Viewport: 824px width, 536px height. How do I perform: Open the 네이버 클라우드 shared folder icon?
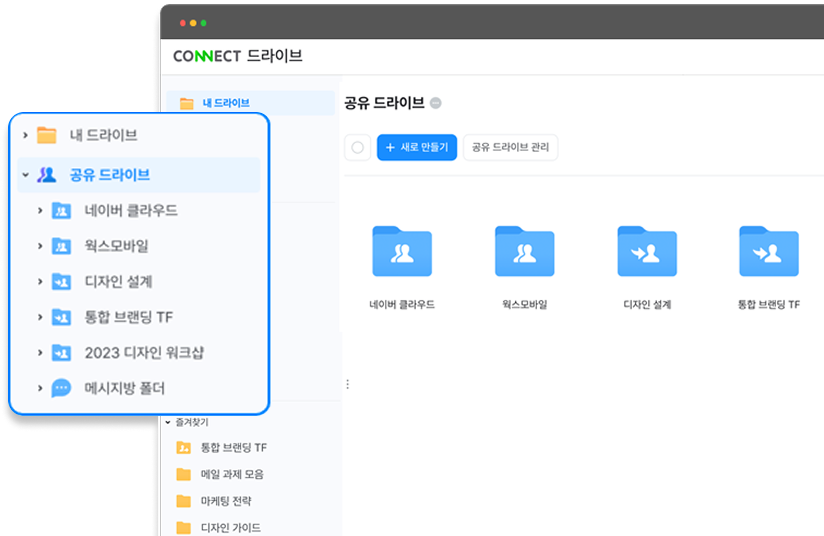pyautogui.click(x=402, y=251)
